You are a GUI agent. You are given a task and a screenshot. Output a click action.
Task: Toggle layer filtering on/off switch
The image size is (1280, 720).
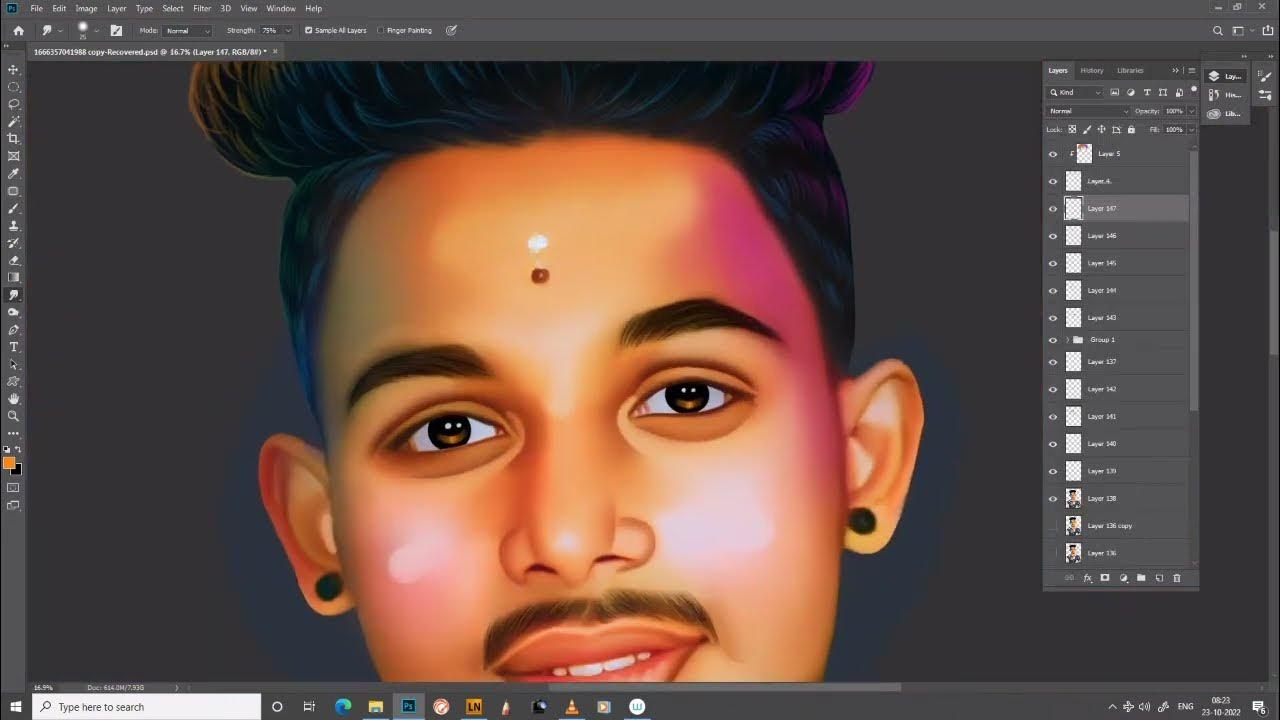1193,91
